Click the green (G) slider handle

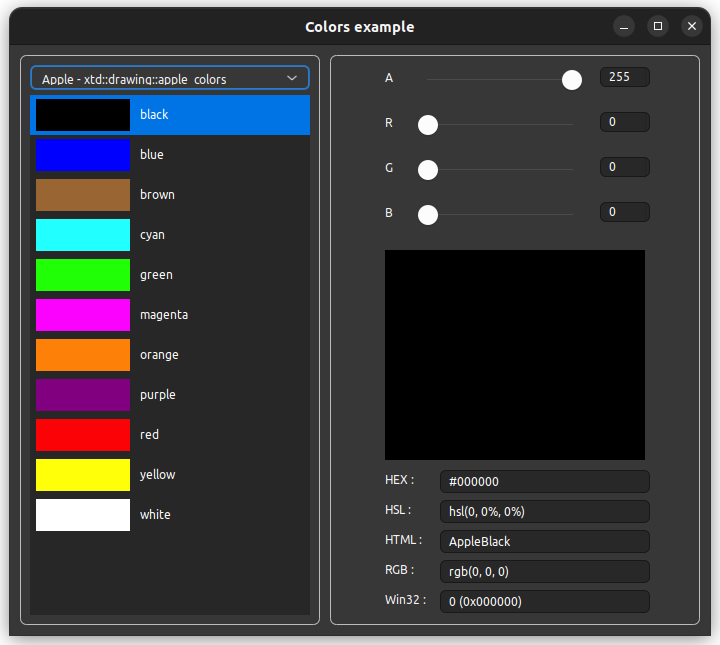428,170
